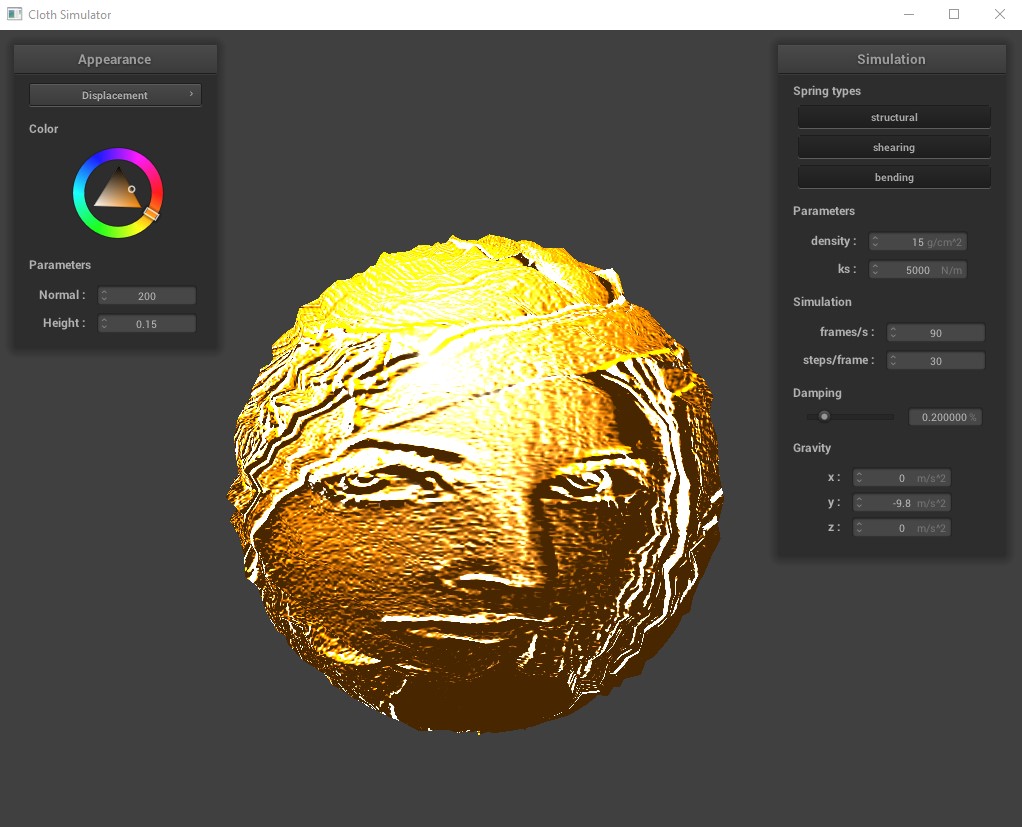Click the rendered golden face sphere
This screenshot has height=827, width=1022.
(x=475, y=484)
